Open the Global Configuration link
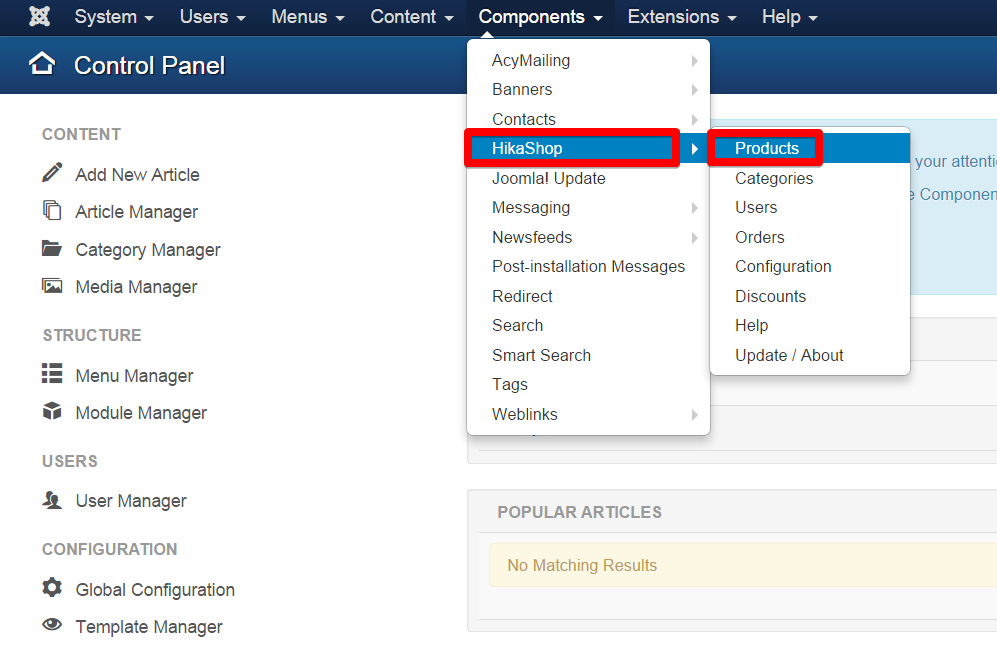This screenshot has width=997, height=647. [x=155, y=590]
